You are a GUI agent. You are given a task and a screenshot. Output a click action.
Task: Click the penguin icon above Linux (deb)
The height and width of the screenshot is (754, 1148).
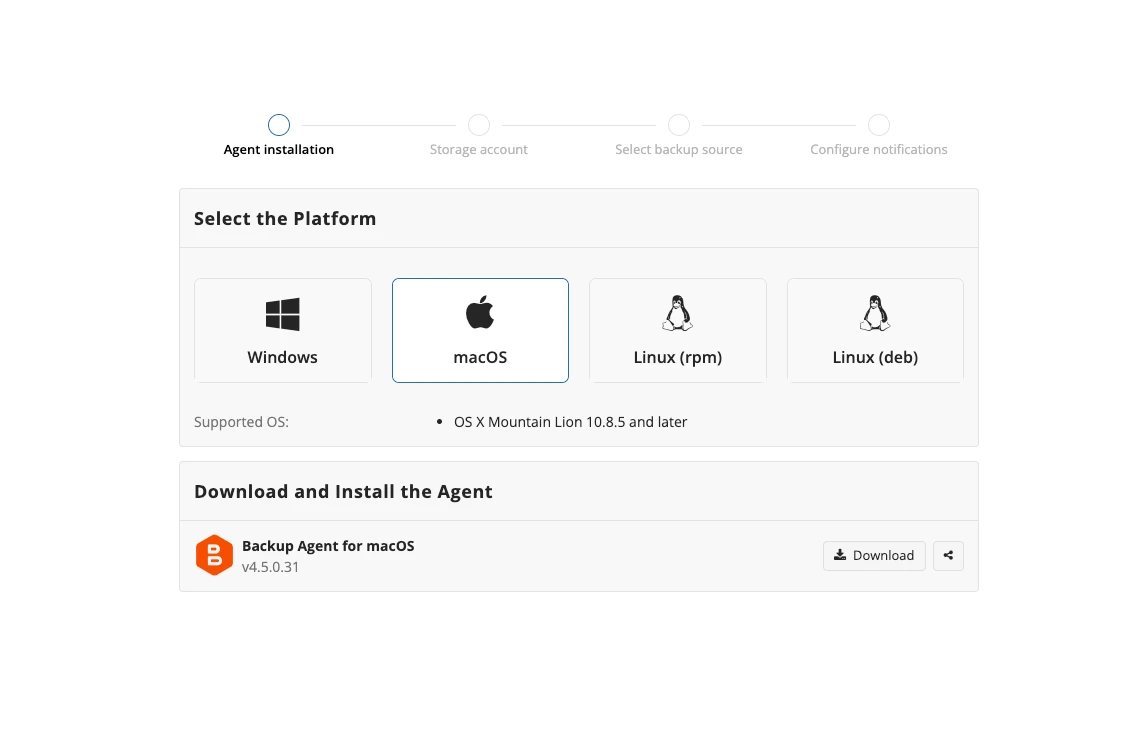pyautogui.click(x=875, y=313)
